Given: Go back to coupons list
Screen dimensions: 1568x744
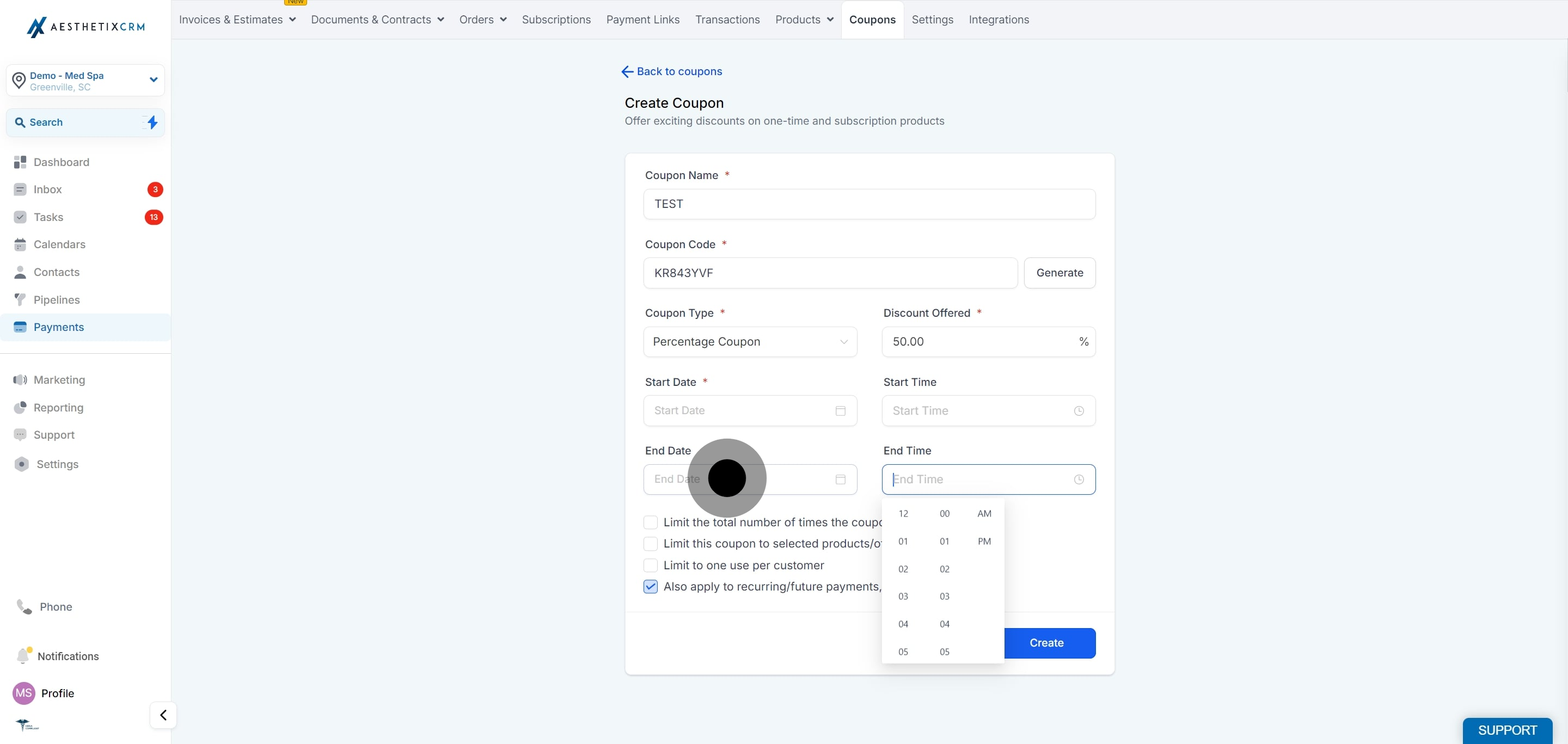Looking at the screenshot, I should (671, 71).
